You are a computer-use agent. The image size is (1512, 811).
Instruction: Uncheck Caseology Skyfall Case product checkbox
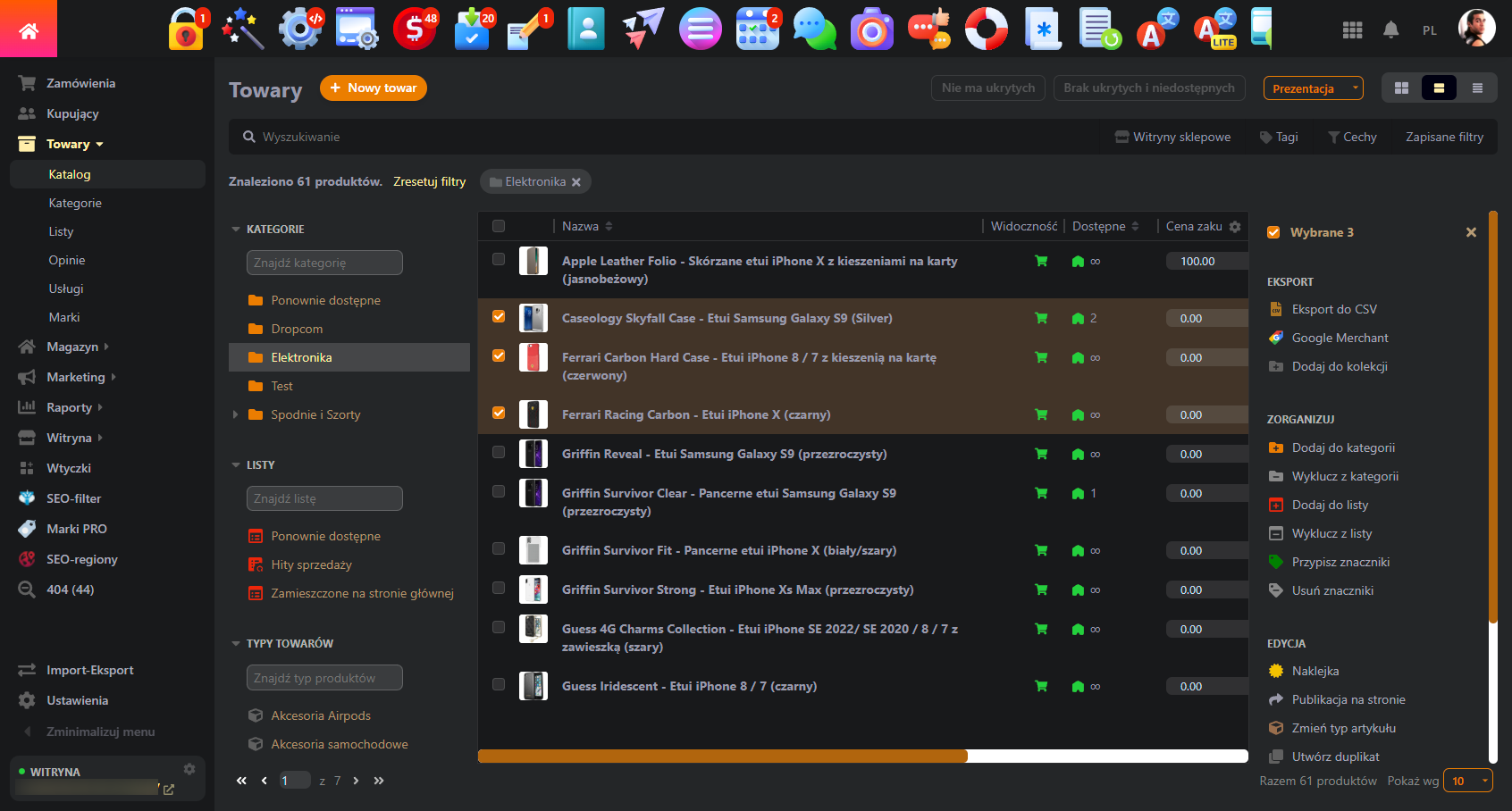(x=499, y=317)
